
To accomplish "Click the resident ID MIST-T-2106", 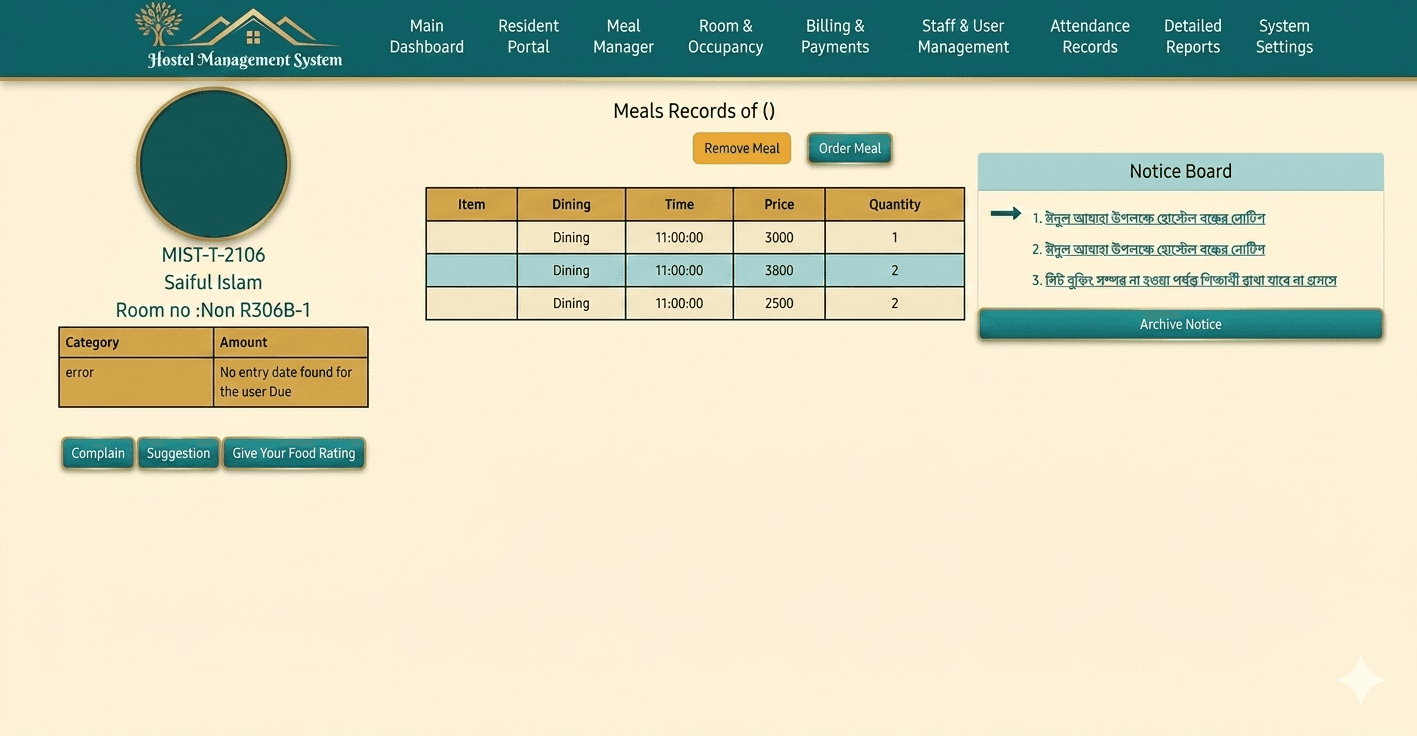I will click(x=213, y=254).
